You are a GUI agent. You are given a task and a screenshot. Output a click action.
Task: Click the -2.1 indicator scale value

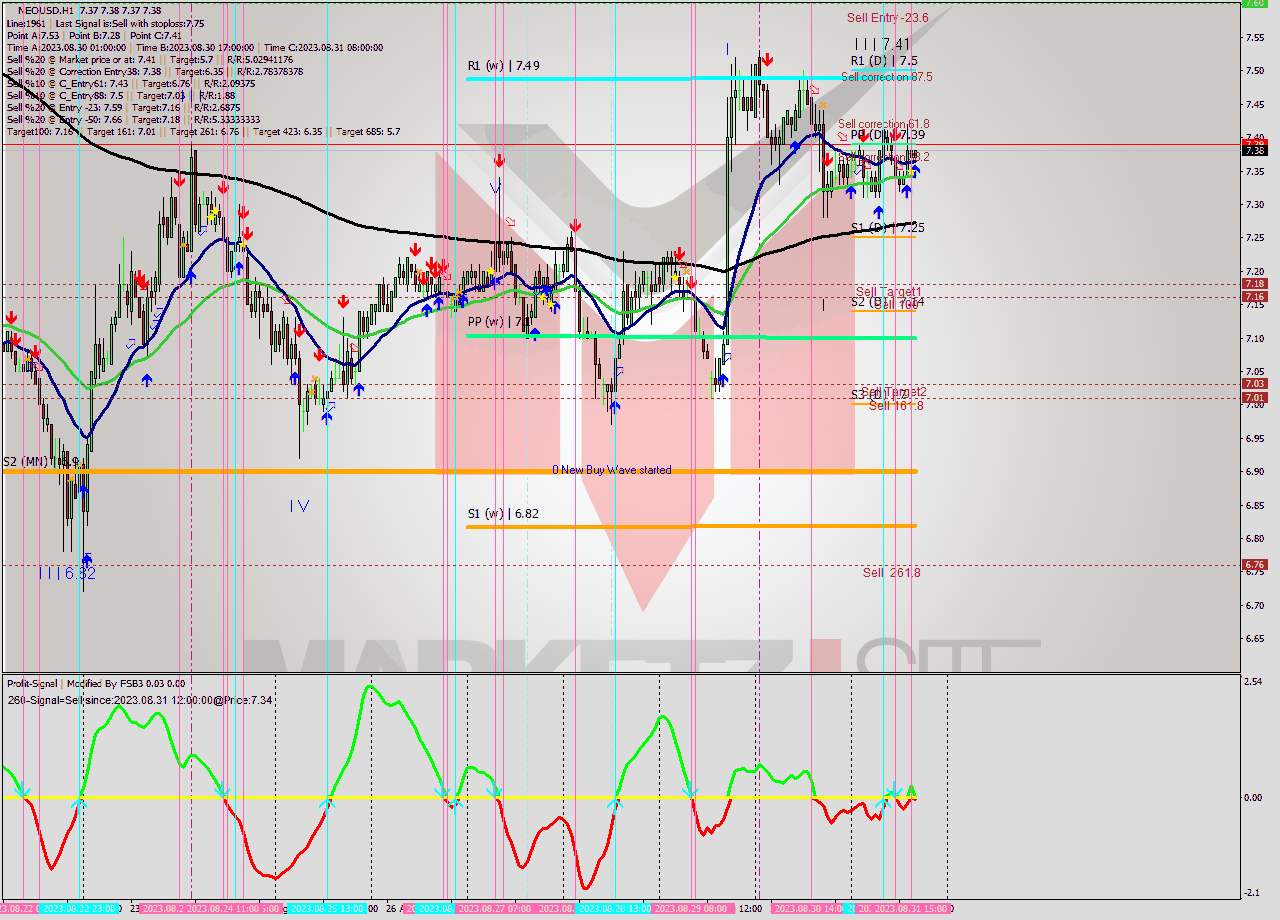point(1254,893)
